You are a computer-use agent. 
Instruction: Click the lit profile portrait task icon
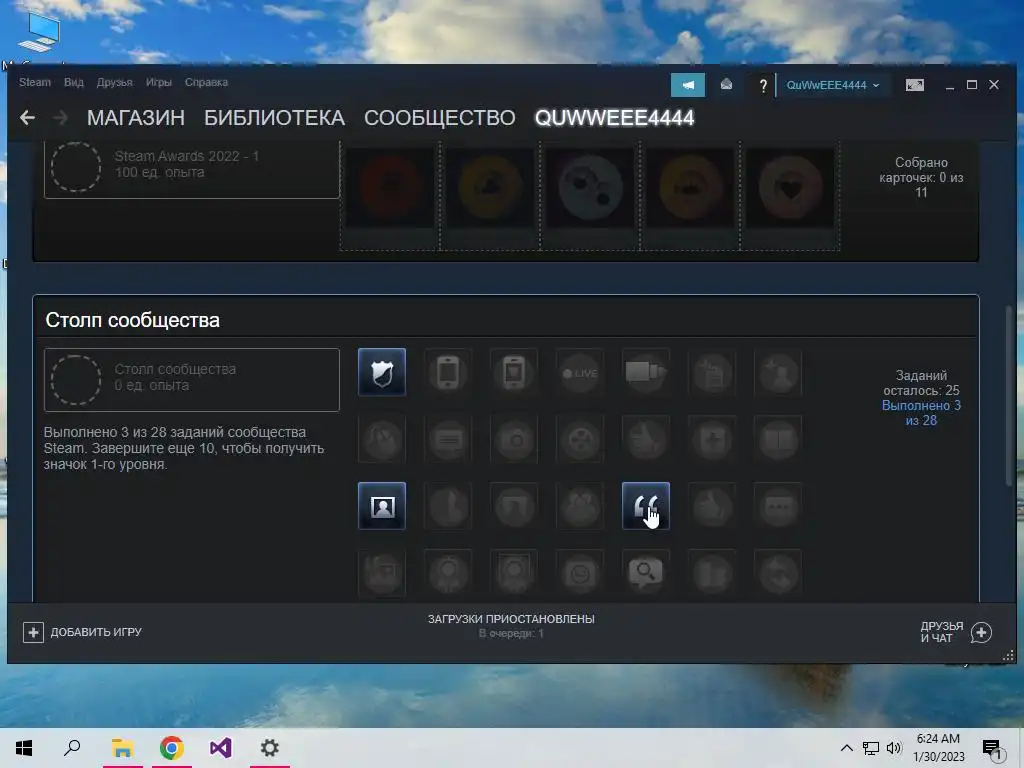pos(382,506)
